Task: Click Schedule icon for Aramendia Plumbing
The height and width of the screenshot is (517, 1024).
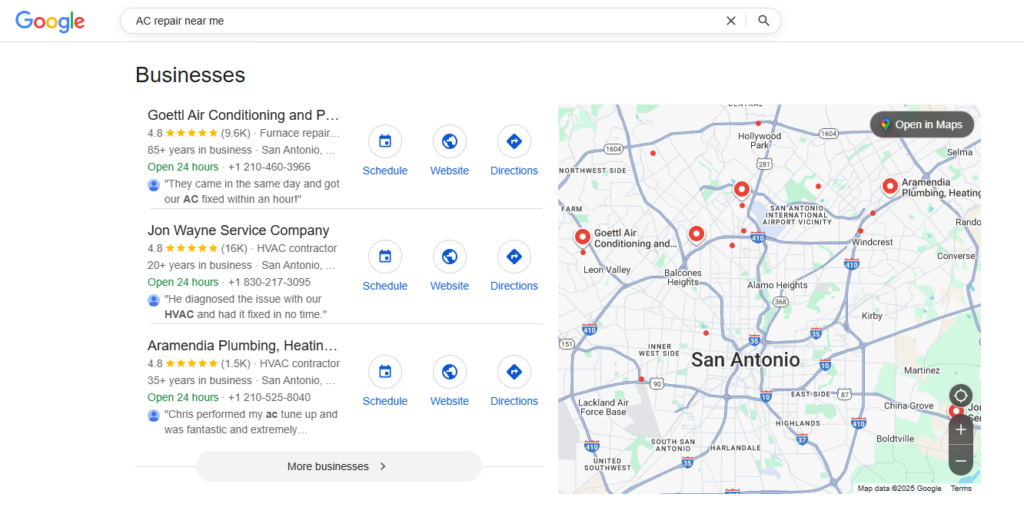Action: [x=385, y=372]
